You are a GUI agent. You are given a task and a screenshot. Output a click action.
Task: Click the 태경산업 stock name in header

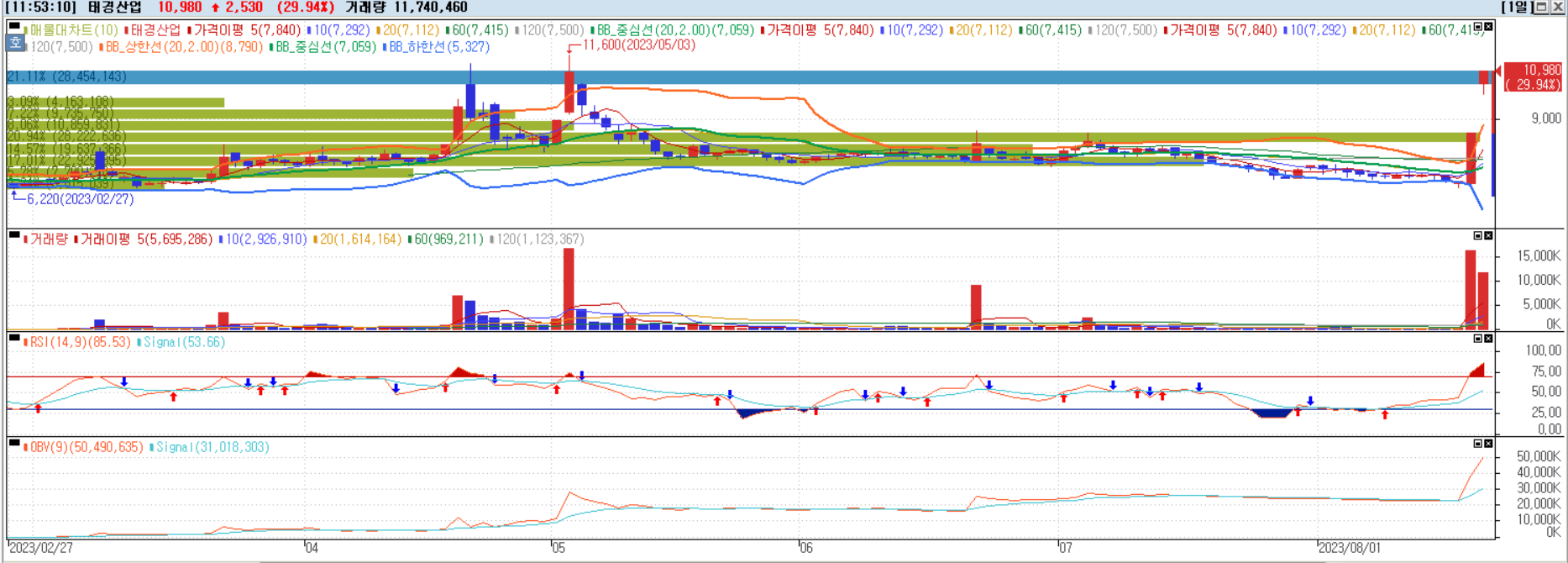(x=114, y=7)
